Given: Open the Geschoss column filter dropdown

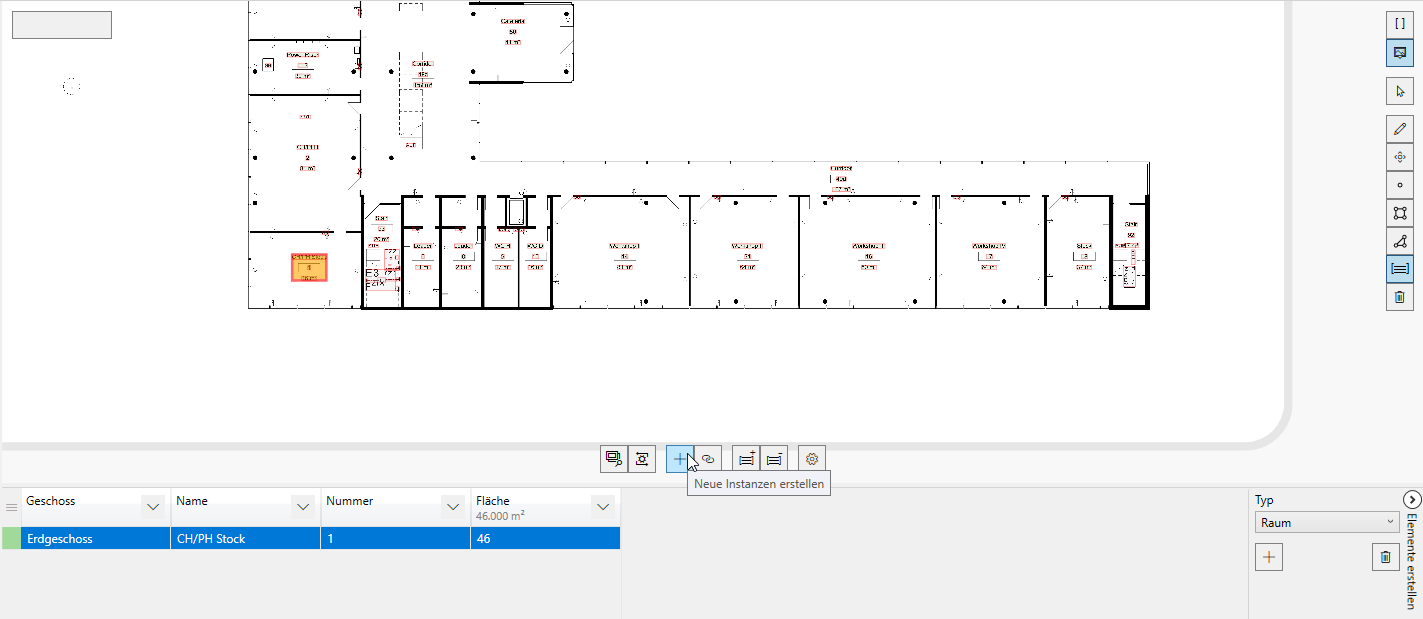Looking at the screenshot, I should 153,507.
